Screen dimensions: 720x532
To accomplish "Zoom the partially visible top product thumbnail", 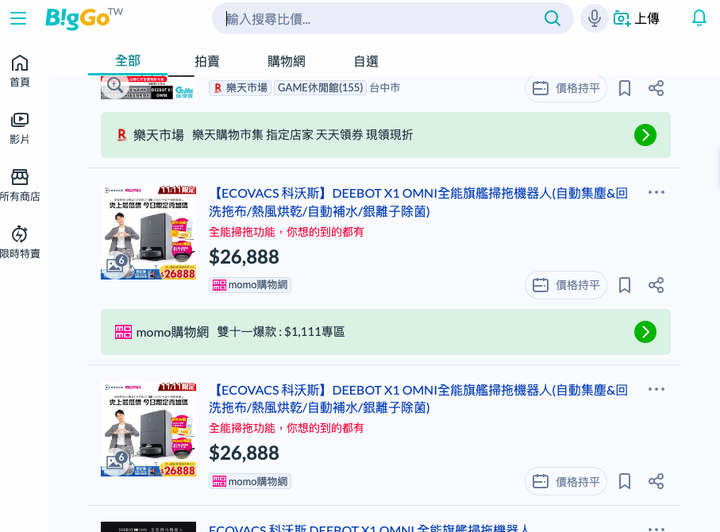I will coord(115,85).
